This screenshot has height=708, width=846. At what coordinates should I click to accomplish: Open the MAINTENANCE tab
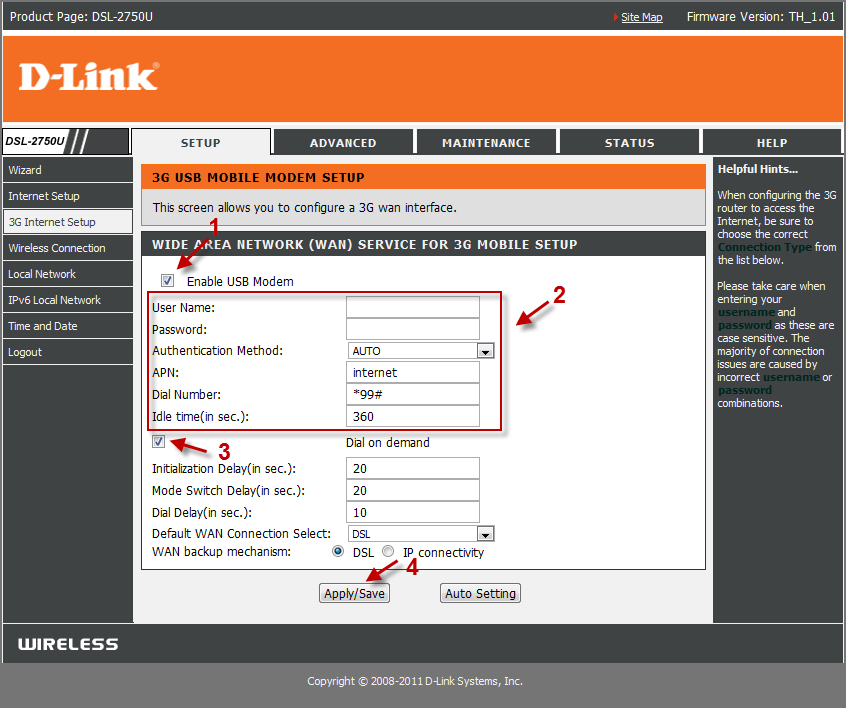pyautogui.click(x=486, y=142)
